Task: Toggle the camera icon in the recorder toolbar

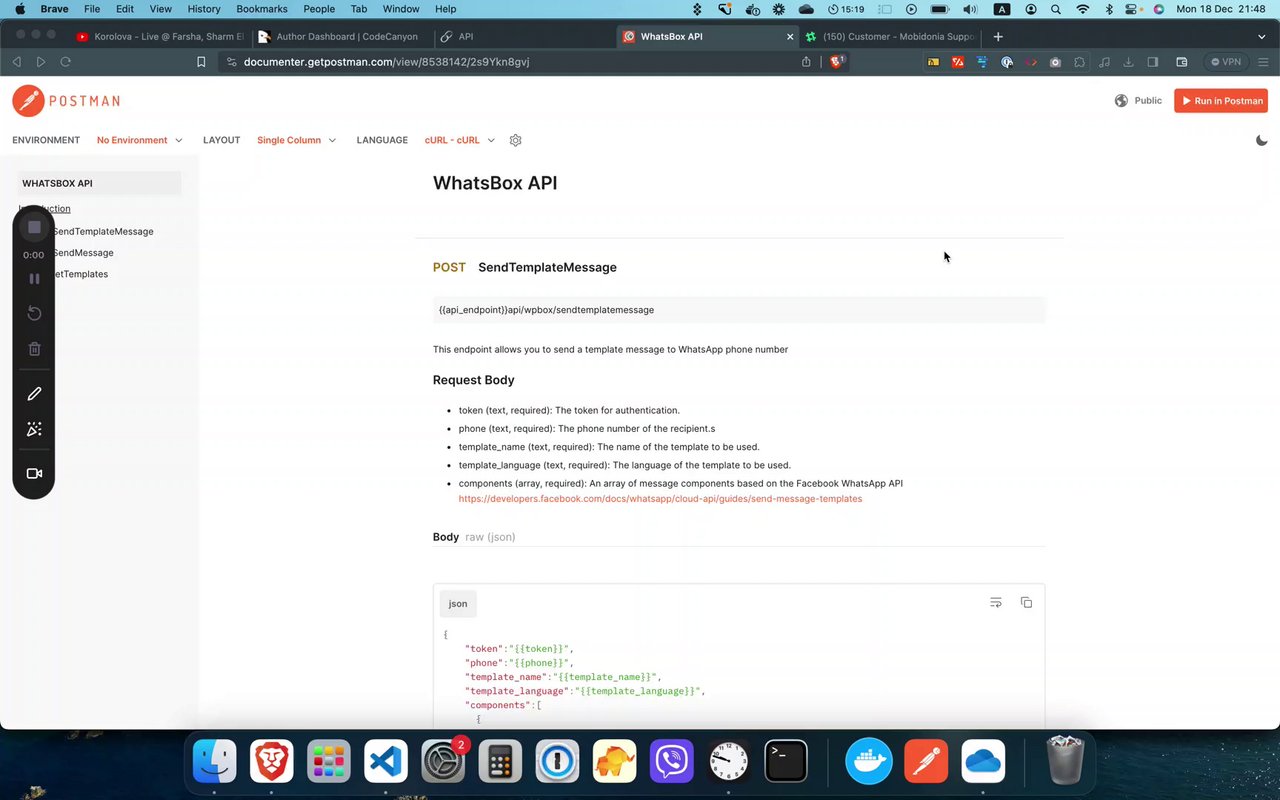Action: pos(34,473)
